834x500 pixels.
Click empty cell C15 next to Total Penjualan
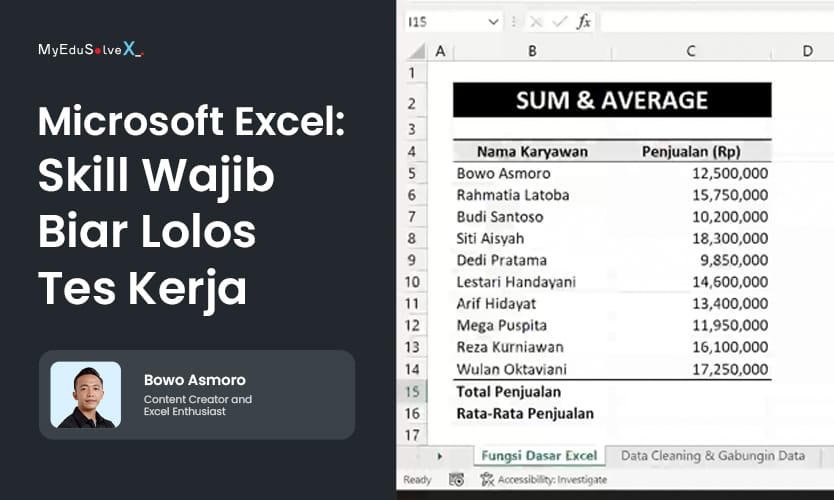(691, 391)
